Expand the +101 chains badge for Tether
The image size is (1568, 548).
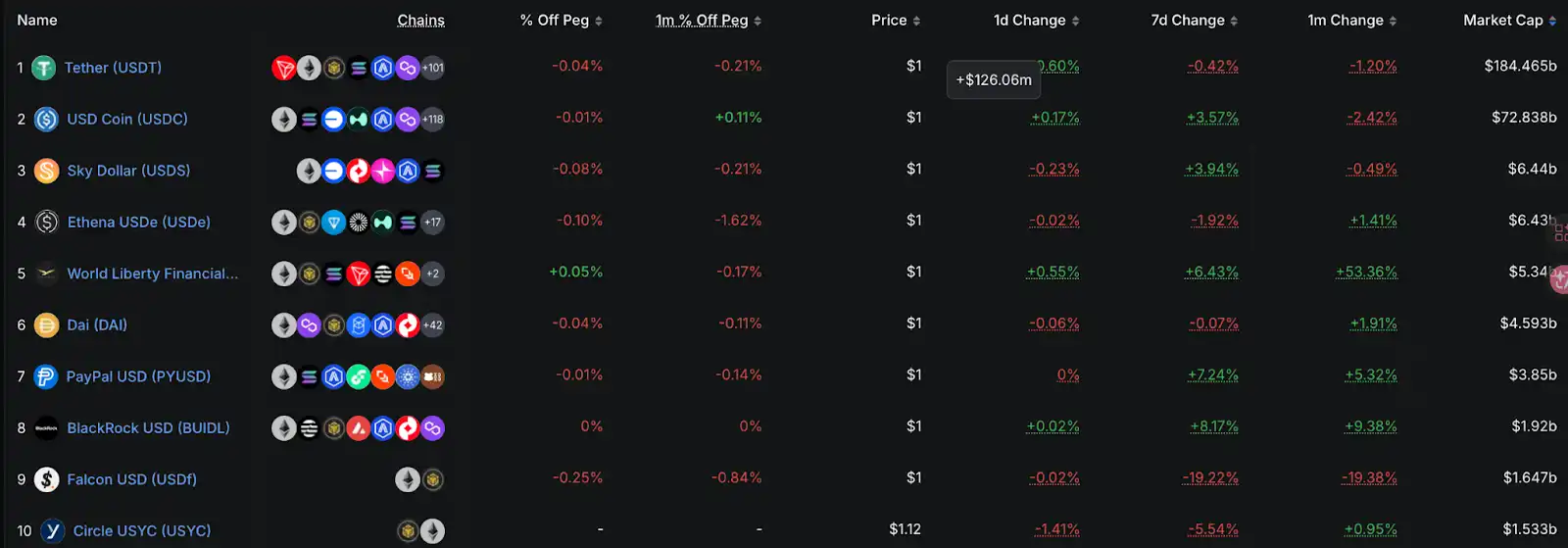(x=432, y=68)
